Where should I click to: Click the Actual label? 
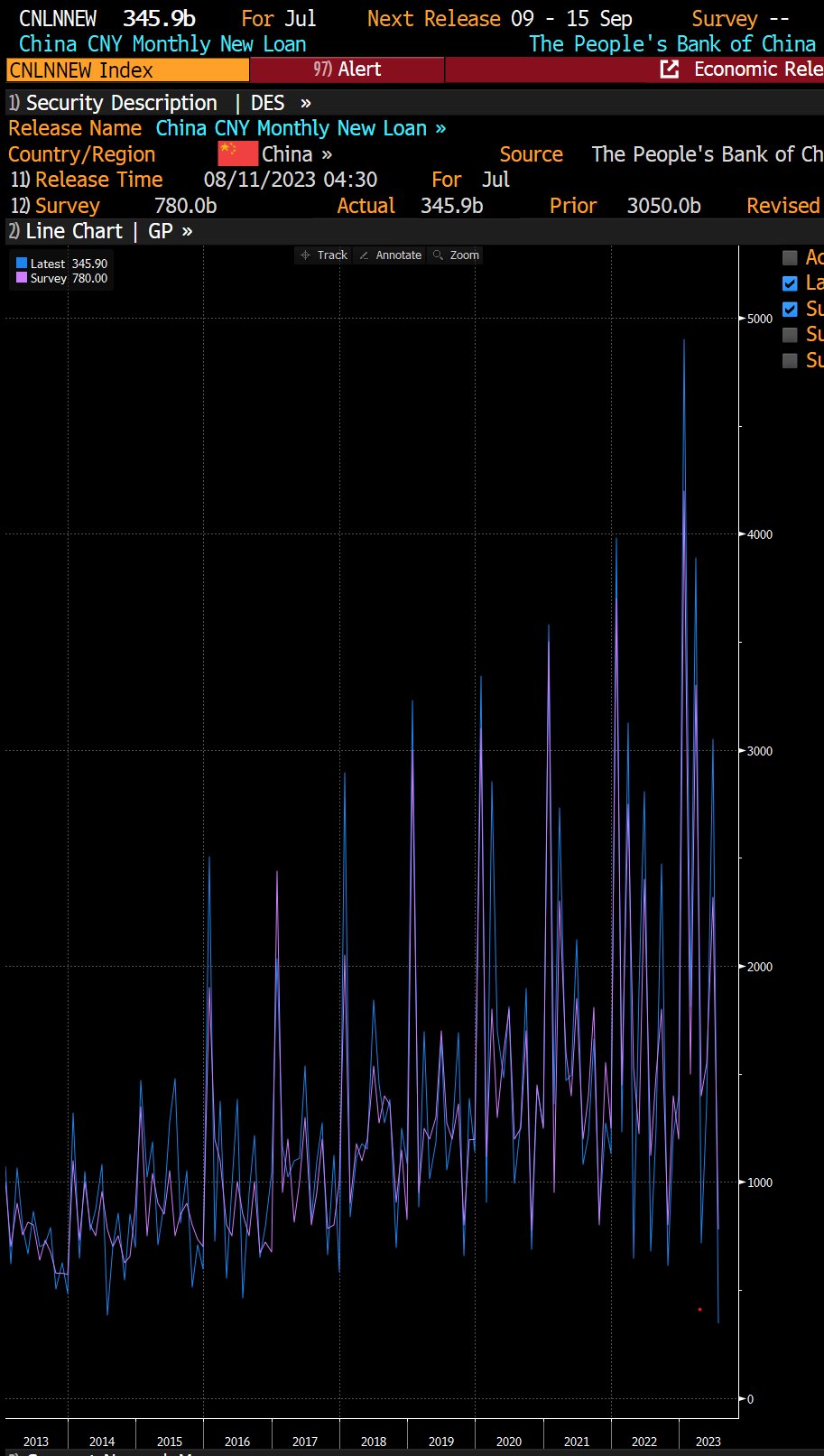click(x=366, y=206)
